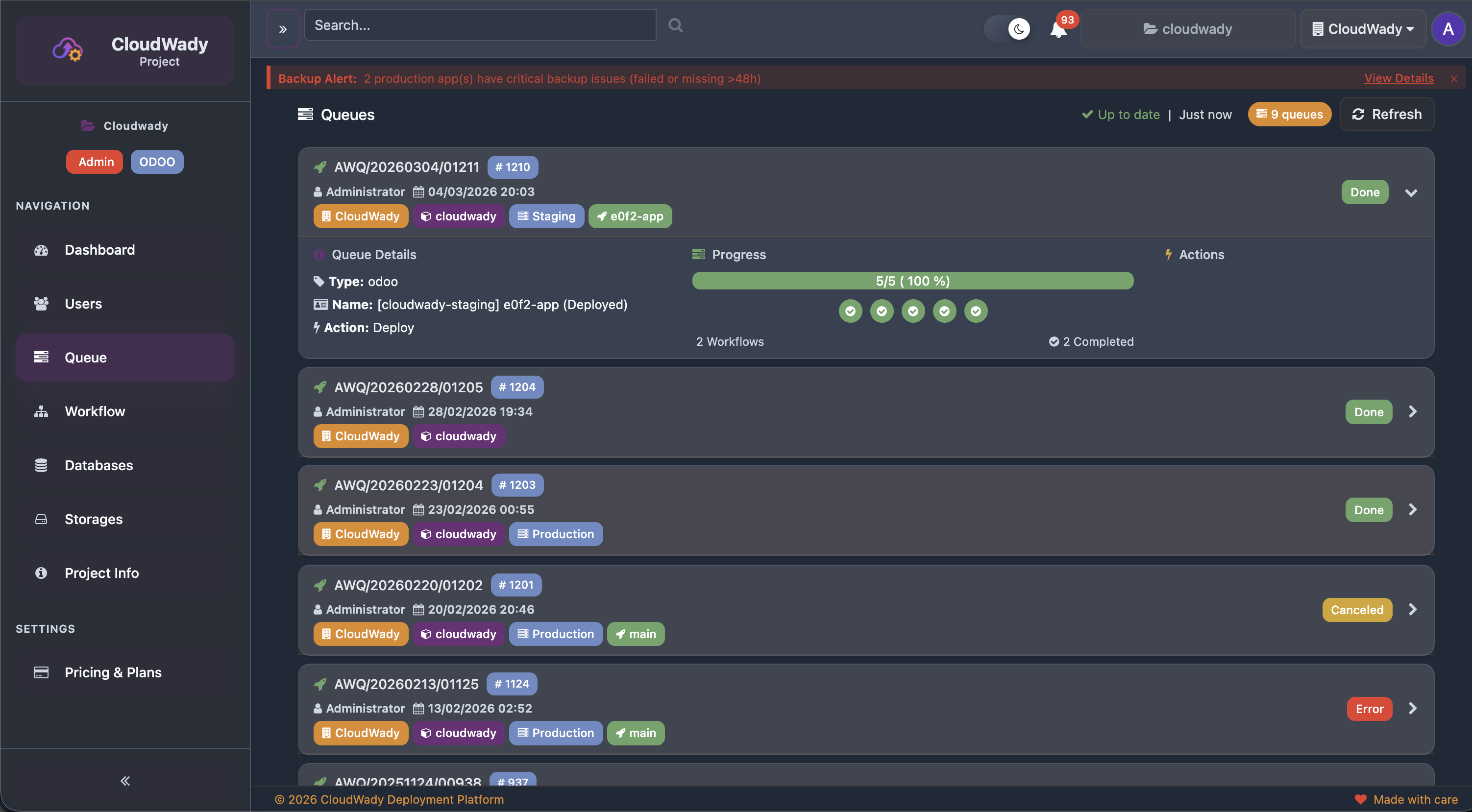
Task: Select the Users section in sidebar
Action: 83,303
